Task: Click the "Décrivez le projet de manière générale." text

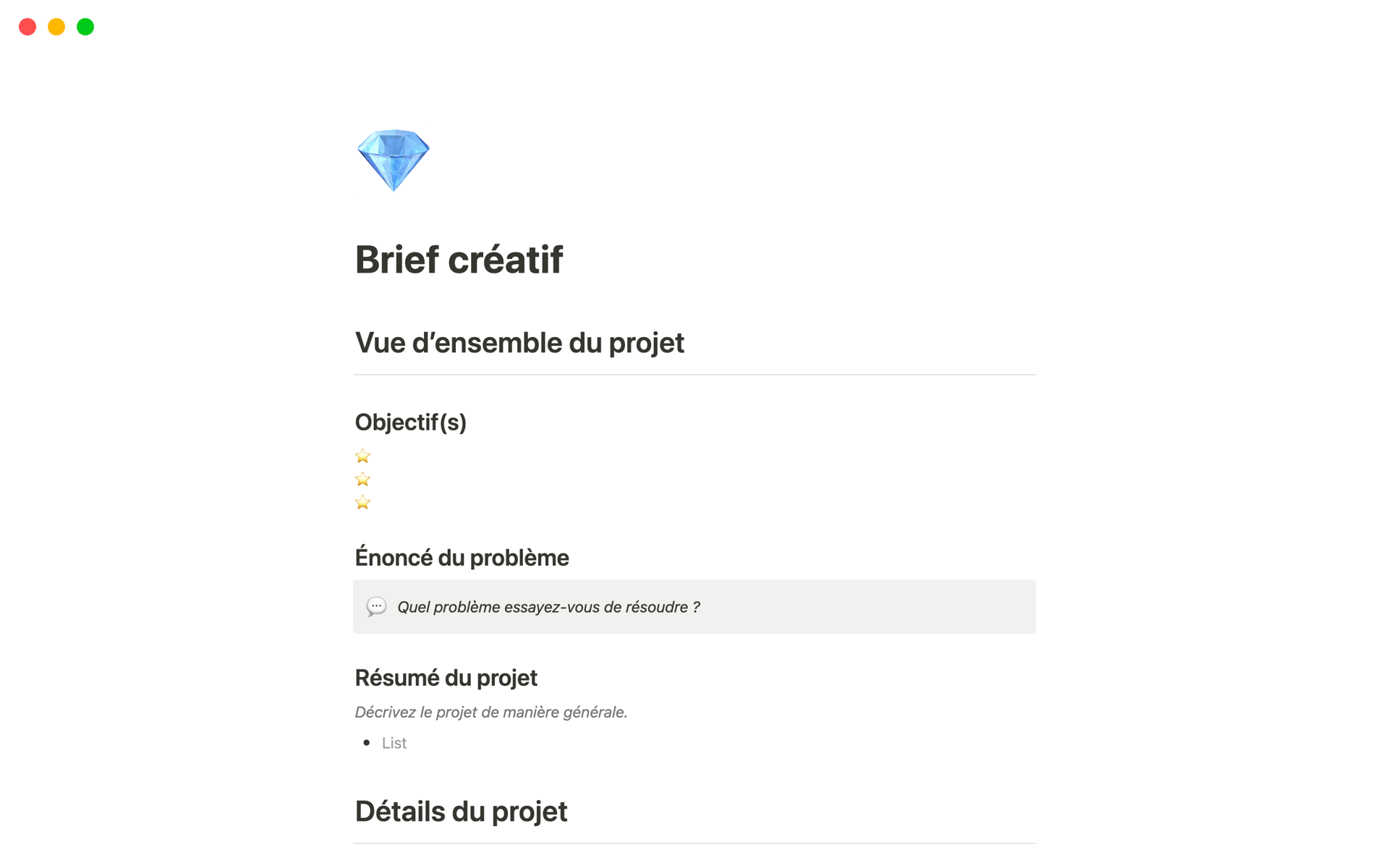Action: pos(490,712)
